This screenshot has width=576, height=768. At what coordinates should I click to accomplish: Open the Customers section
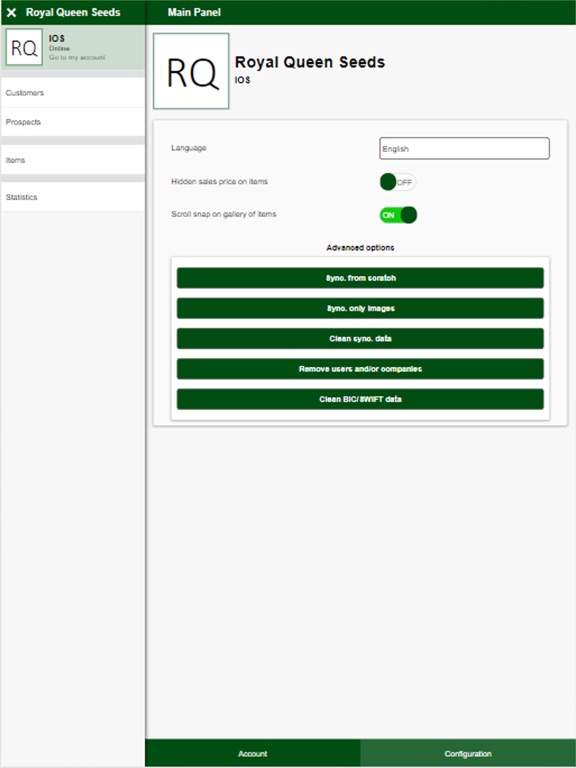[x=73, y=93]
